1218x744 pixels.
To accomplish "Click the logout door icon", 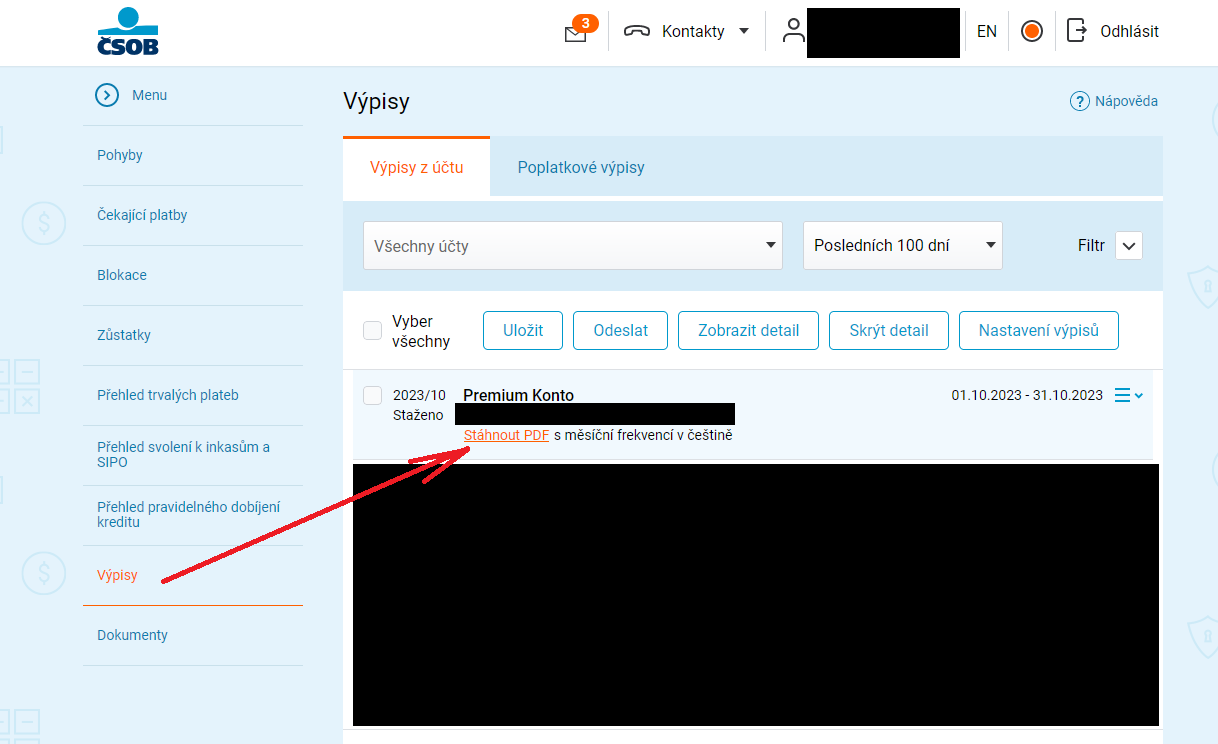I will (1076, 31).
